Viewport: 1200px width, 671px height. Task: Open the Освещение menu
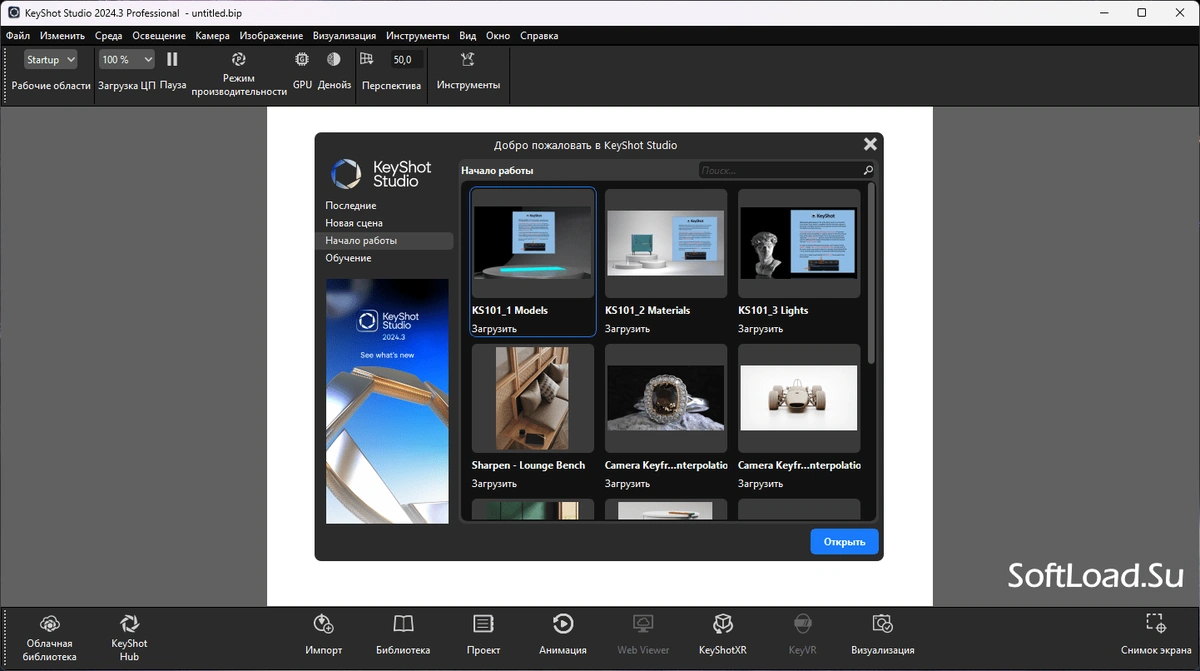pyautogui.click(x=160, y=36)
